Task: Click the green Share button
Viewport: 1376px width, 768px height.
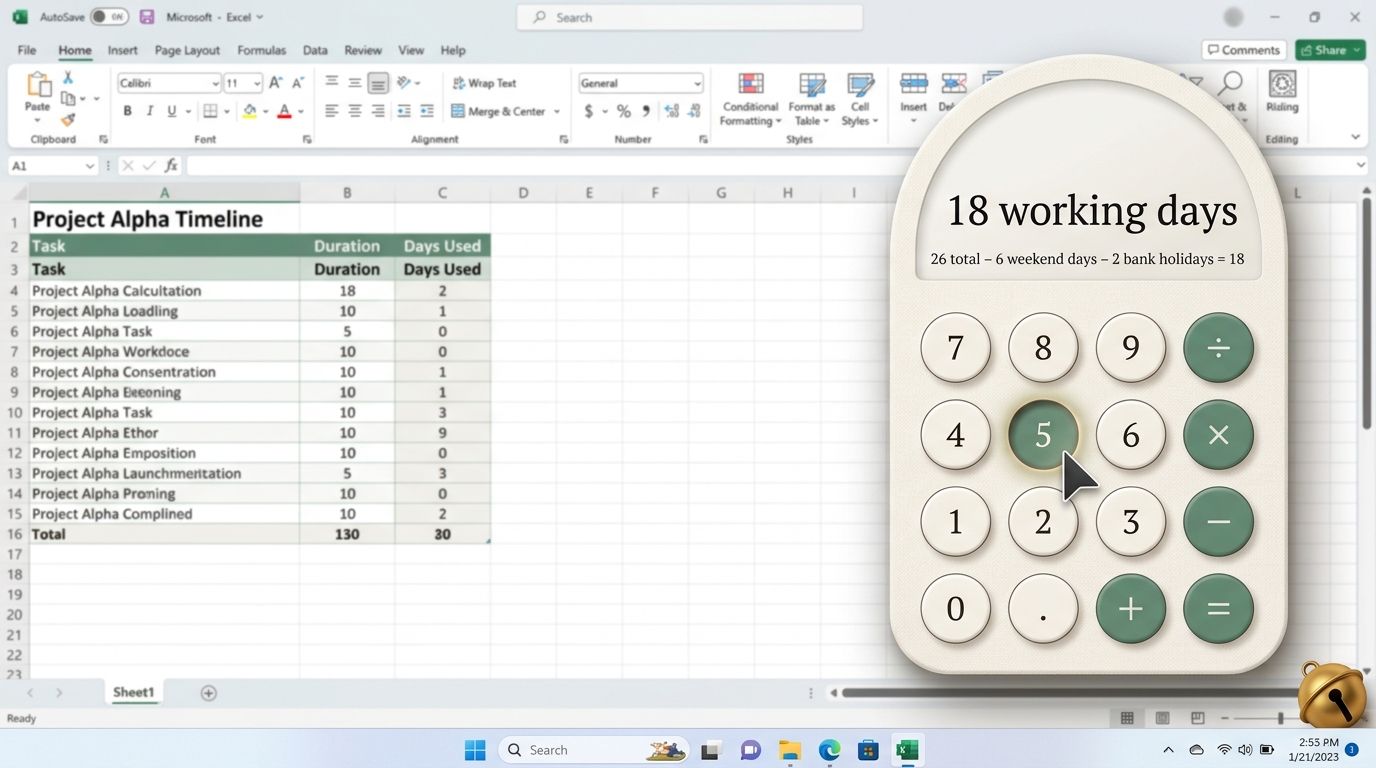Action: click(x=1330, y=50)
